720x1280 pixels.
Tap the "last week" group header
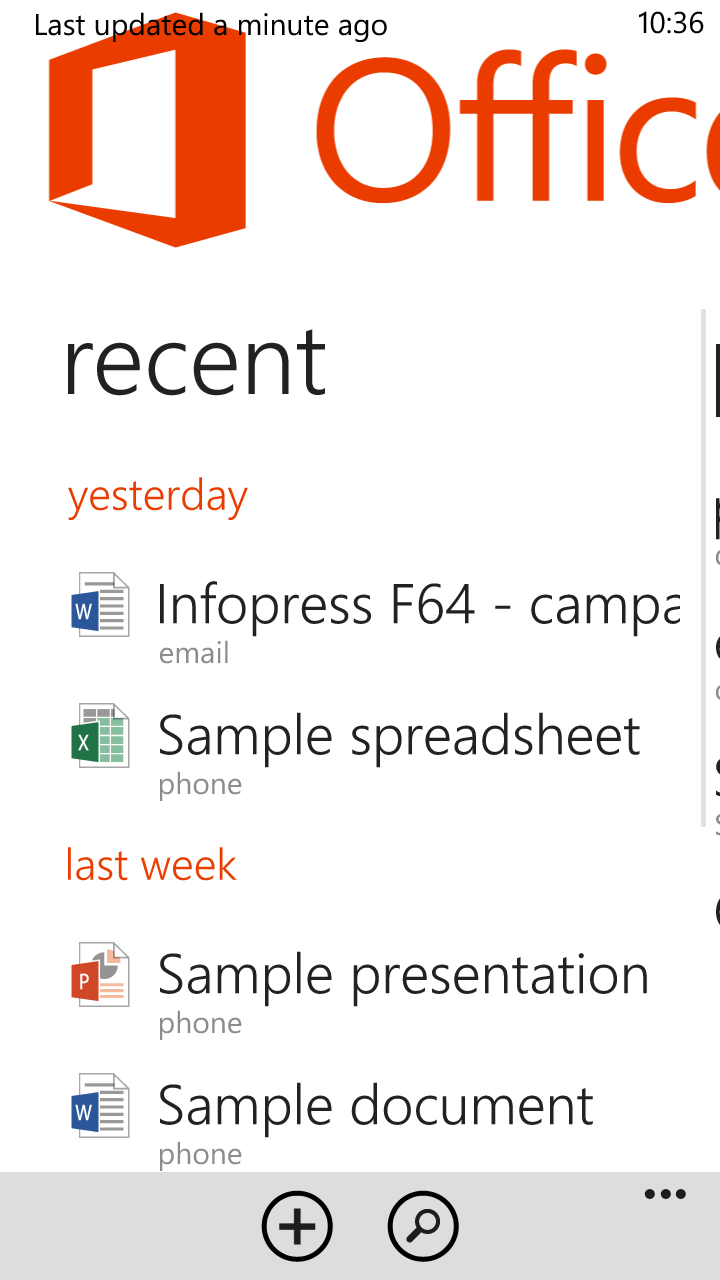coord(151,866)
